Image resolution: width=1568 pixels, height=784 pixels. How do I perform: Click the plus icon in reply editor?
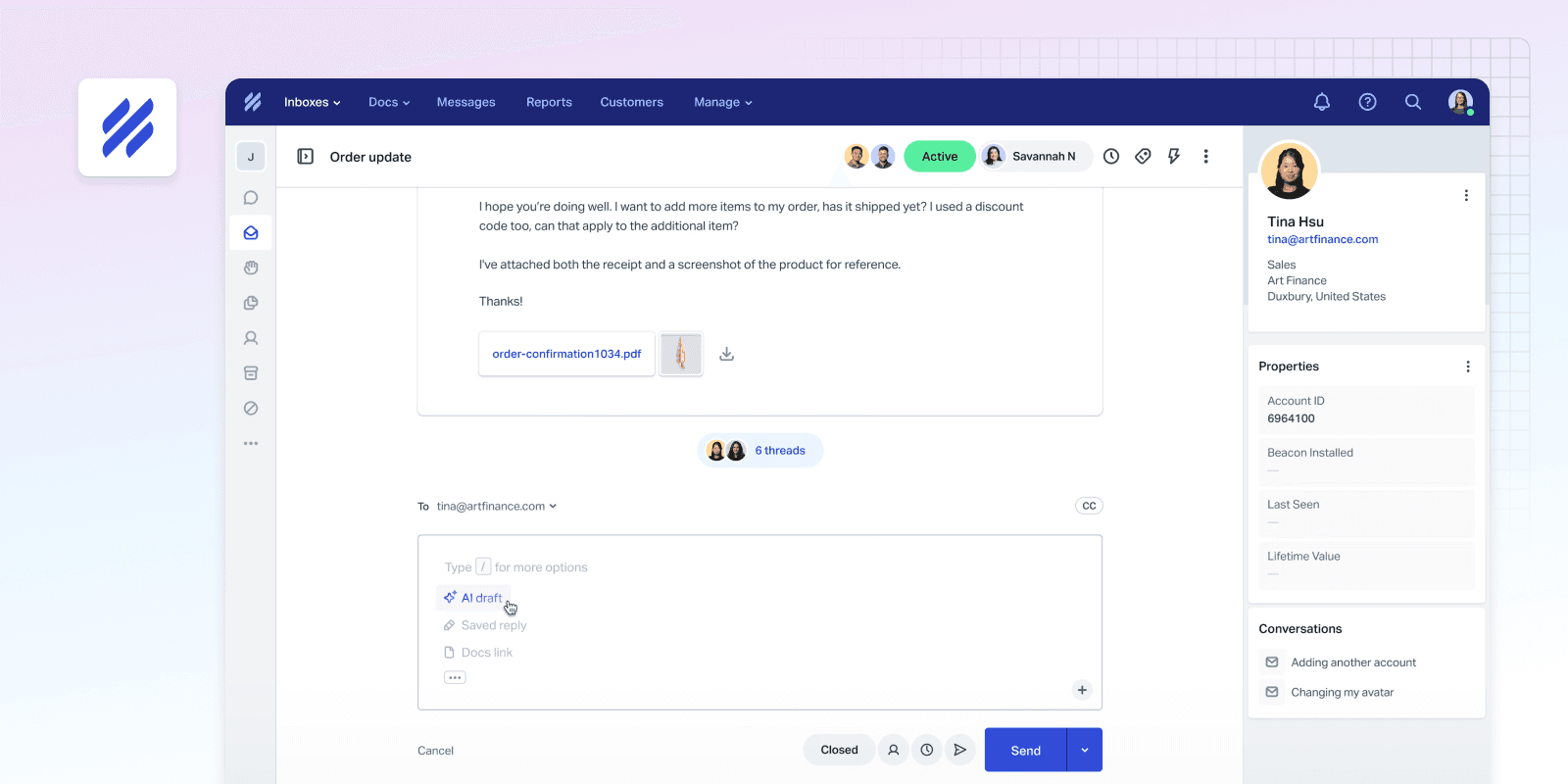[x=1082, y=690]
